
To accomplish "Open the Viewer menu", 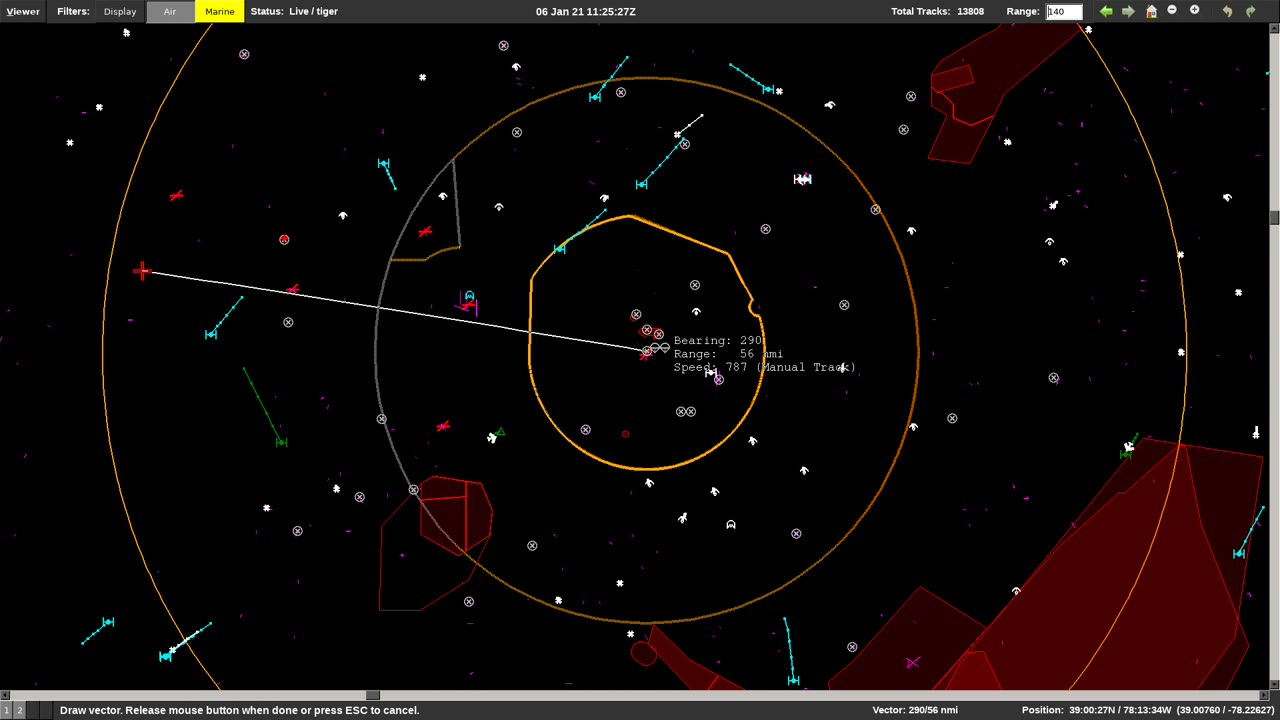I will click(x=23, y=12).
